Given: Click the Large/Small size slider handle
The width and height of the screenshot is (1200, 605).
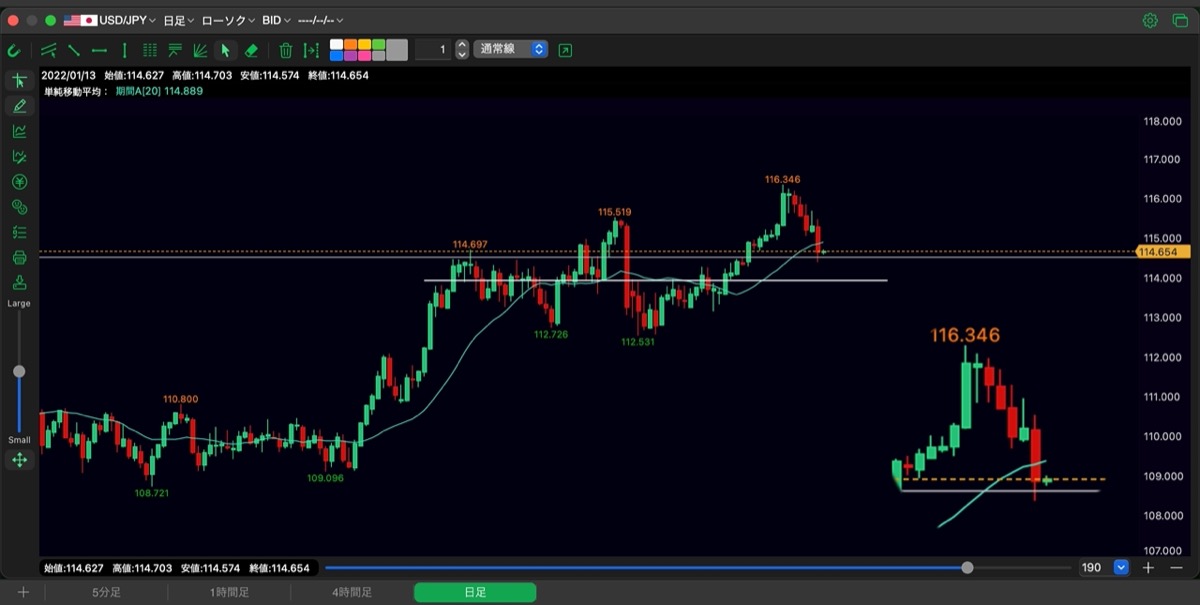Looking at the screenshot, I should click(19, 372).
